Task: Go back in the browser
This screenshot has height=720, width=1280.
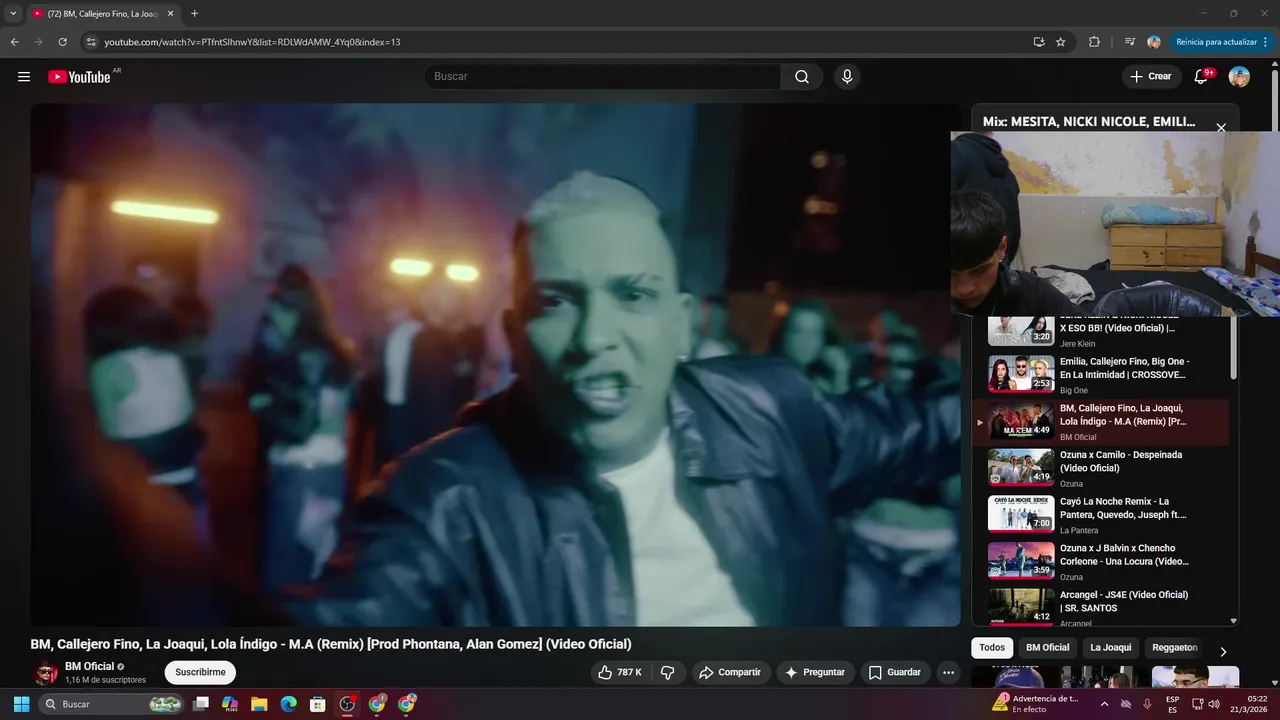Action: 14,42
